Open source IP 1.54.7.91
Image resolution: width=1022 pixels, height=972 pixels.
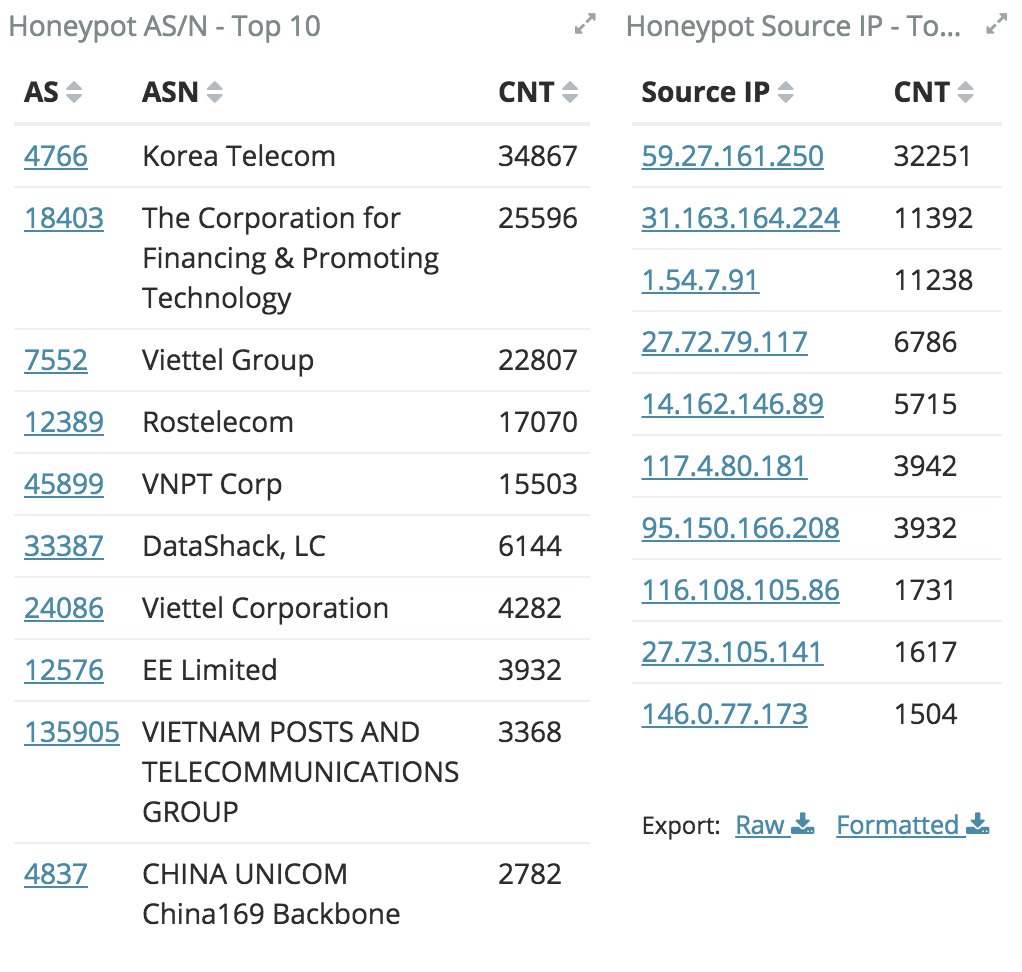point(701,280)
